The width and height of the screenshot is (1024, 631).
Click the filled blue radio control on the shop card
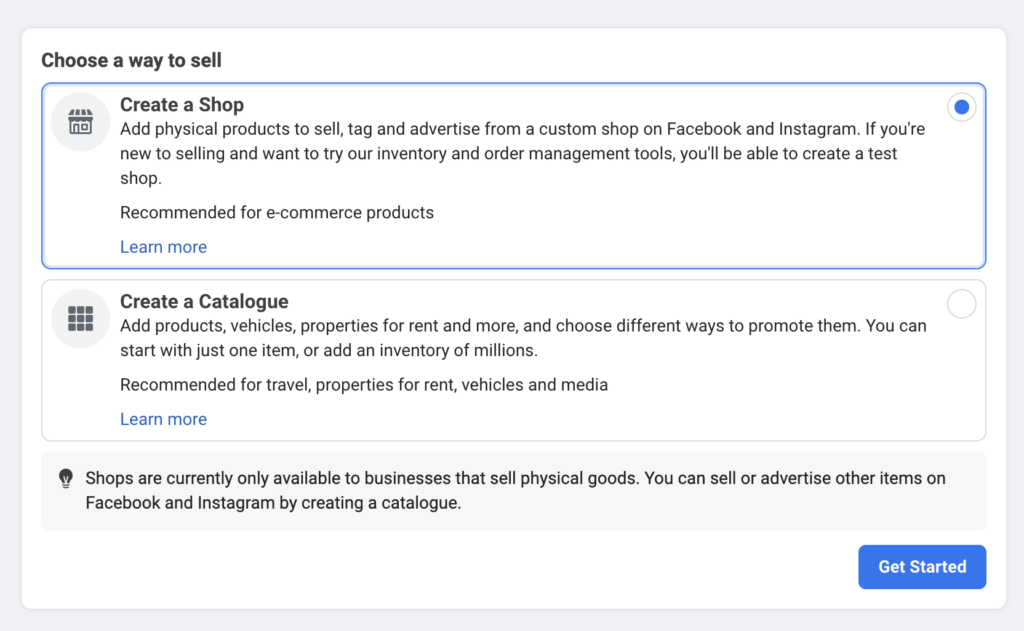(x=961, y=106)
